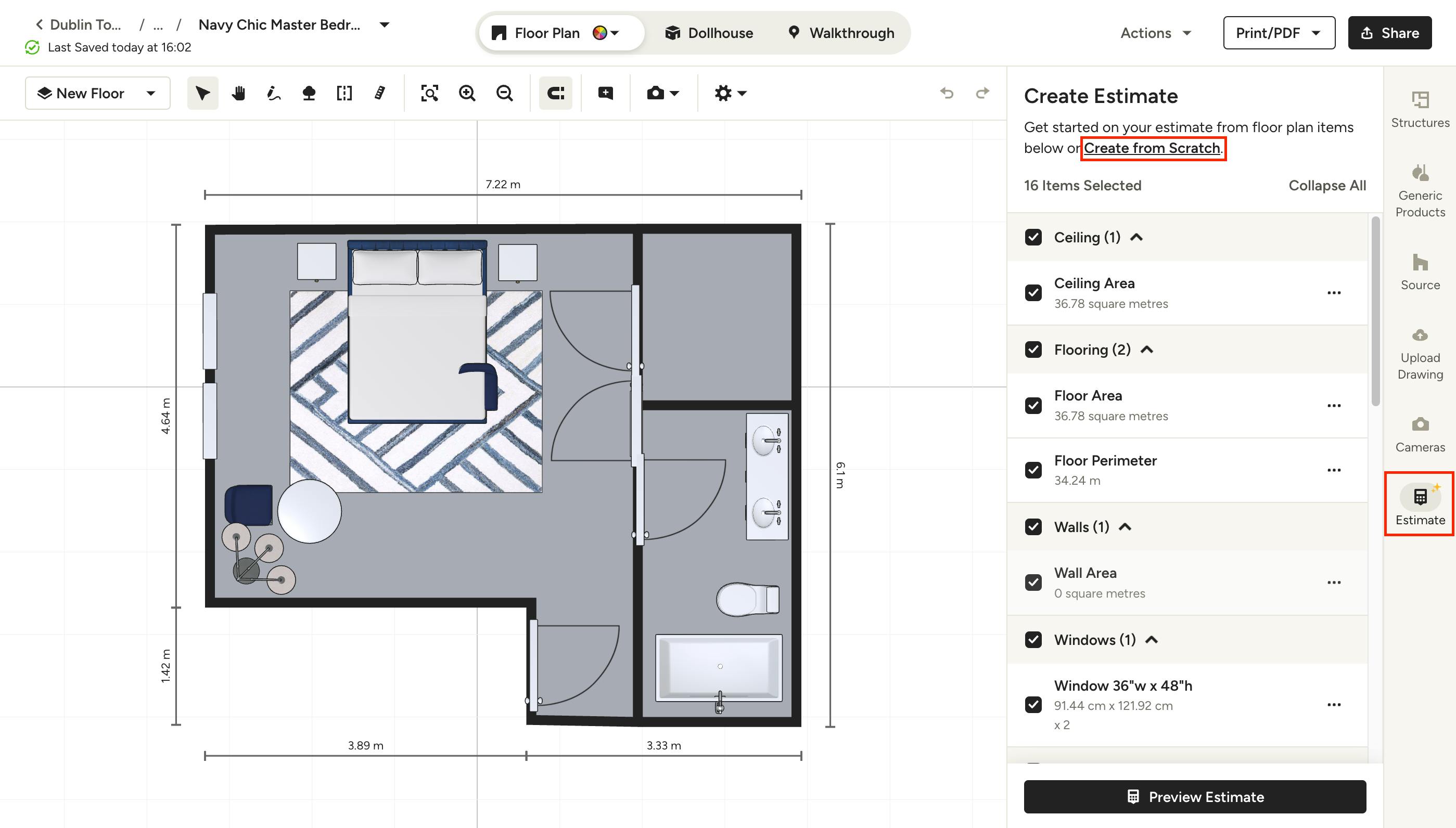The width and height of the screenshot is (1456, 828).
Task: Select the Floor Plan view tab
Action: point(535,33)
